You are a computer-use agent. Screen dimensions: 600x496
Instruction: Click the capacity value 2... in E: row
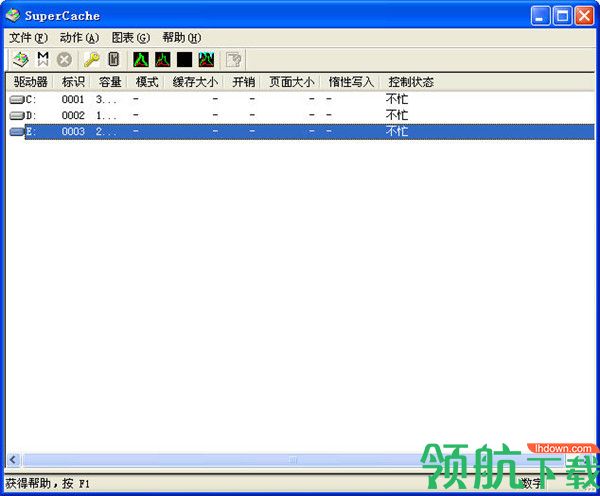point(106,131)
